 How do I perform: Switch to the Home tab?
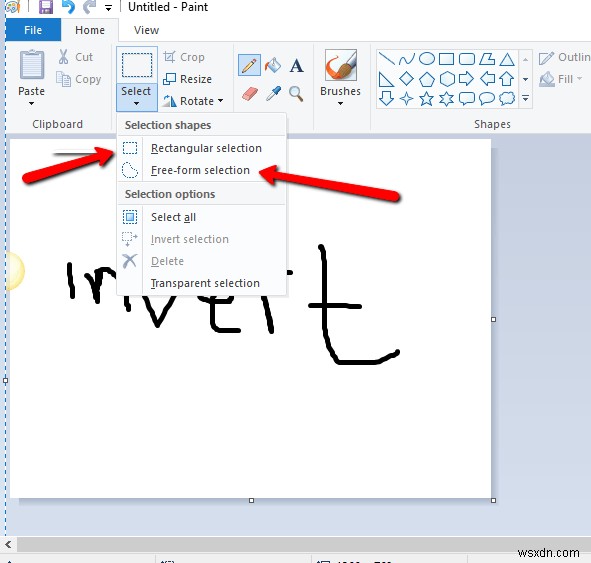pos(90,30)
